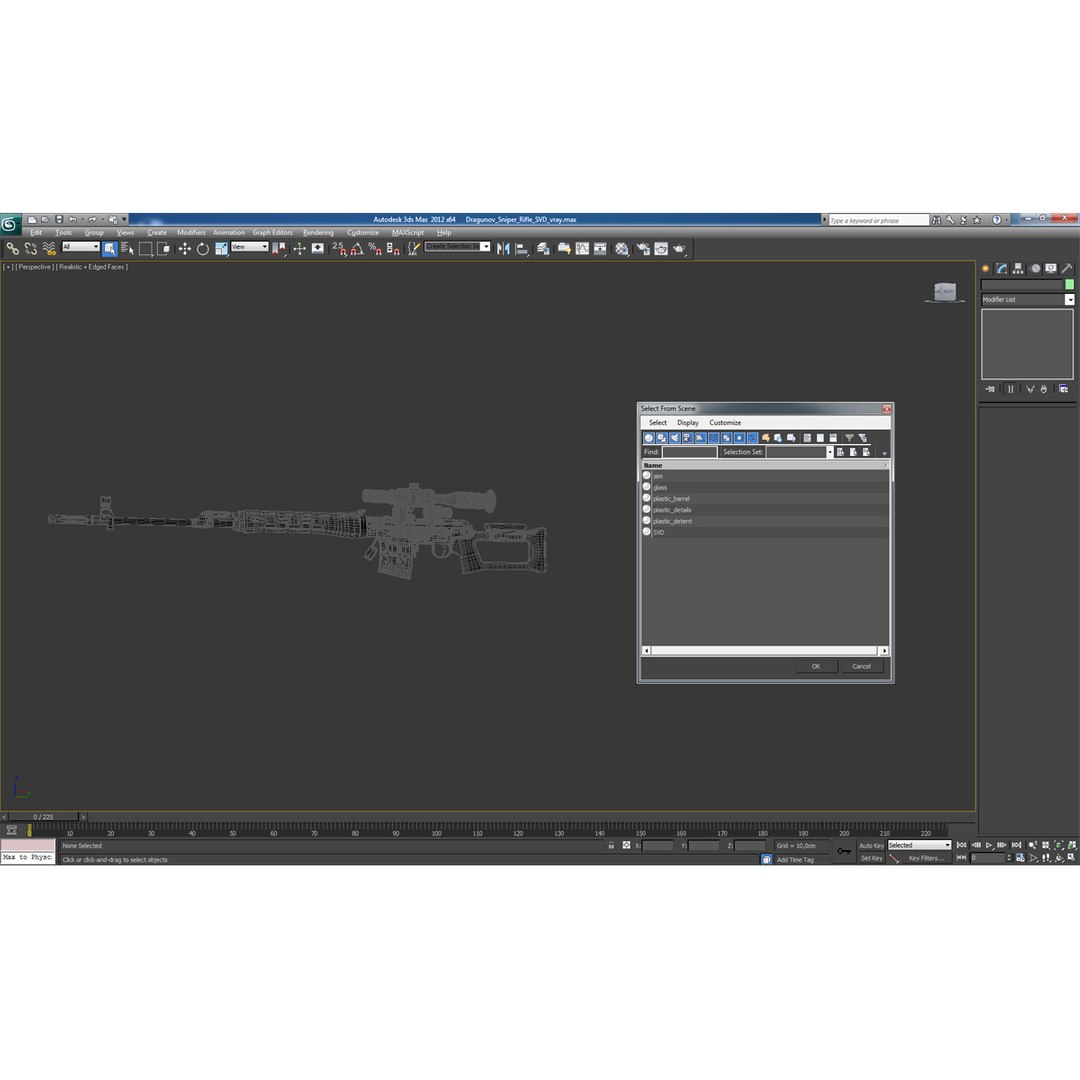The image size is (1080, 1080).
Task: Open the Material Editor
Action: point(622,249)
